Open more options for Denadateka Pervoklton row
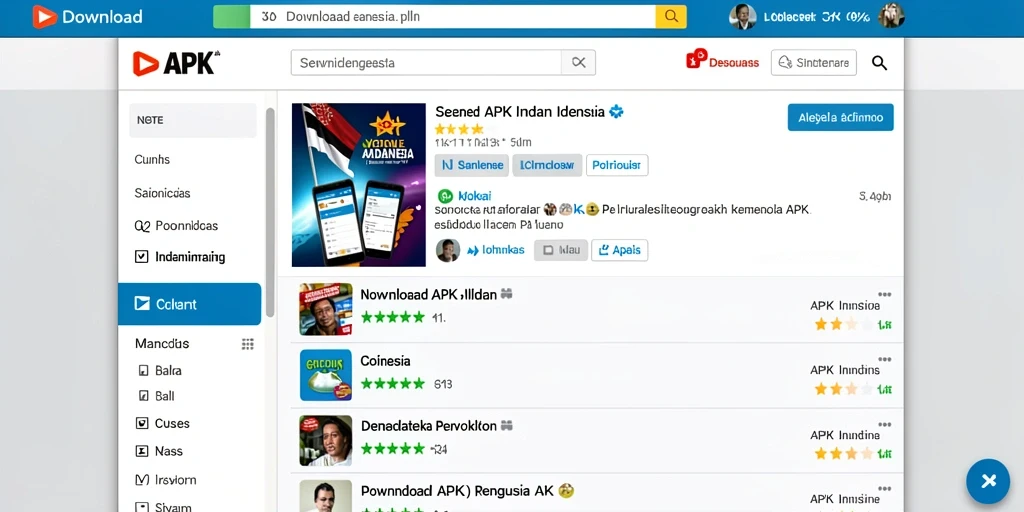This screenshot has width=1024, height=512. coord(884,423)
